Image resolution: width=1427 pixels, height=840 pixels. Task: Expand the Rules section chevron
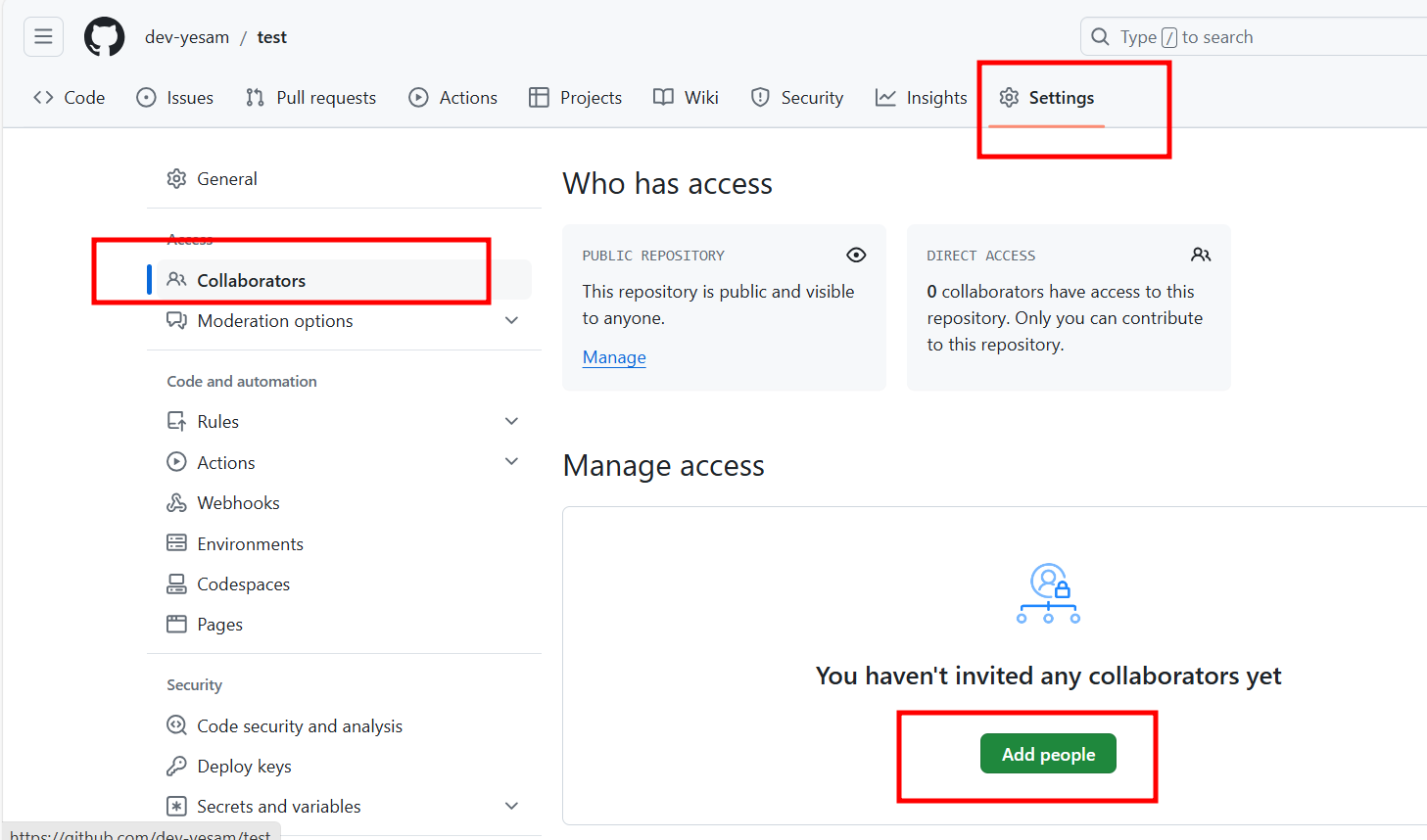511,421
